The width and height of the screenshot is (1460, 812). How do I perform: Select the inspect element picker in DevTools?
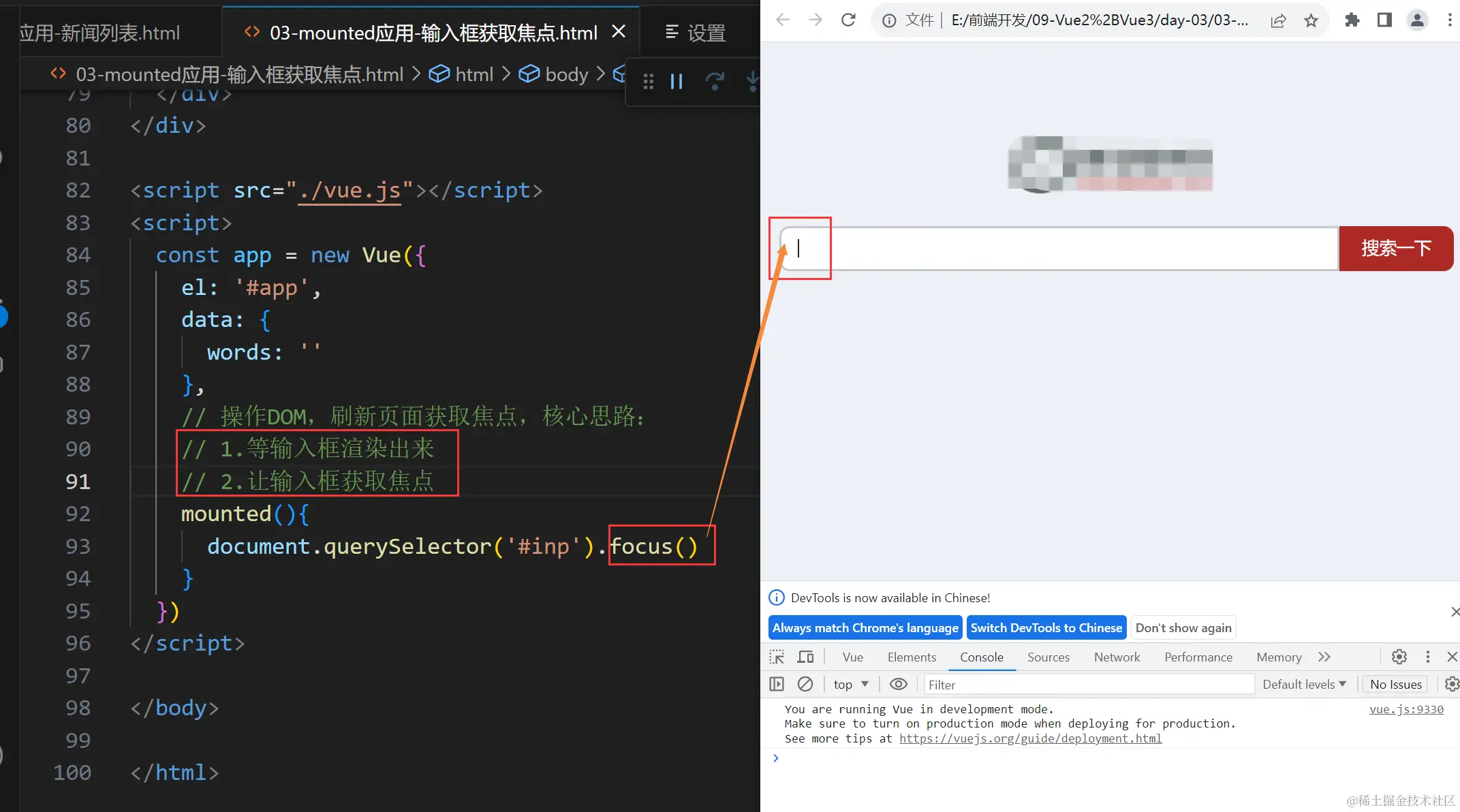click(x=777, y=657)
